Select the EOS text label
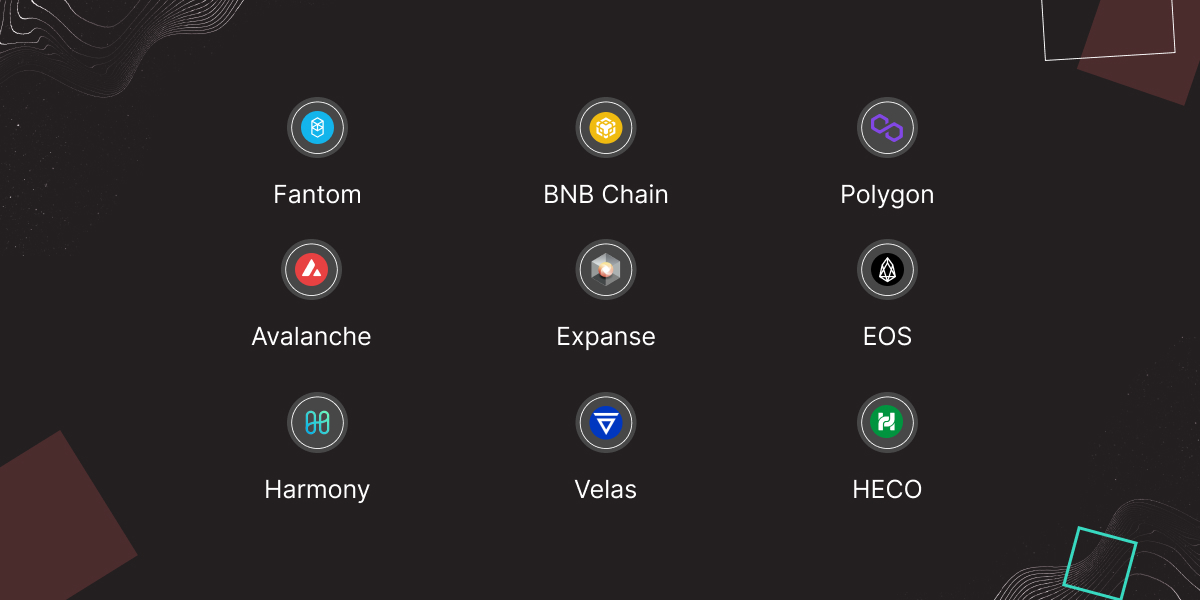This screenshot has width=1200, height=600. point(887,336)
